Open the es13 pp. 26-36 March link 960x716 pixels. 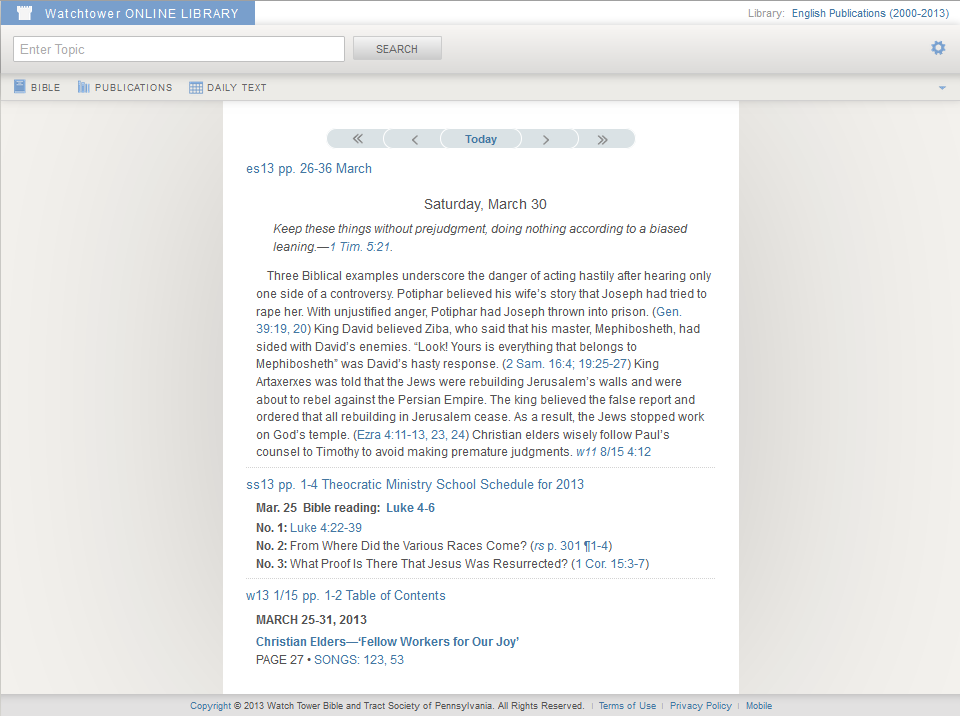(310, 168)
